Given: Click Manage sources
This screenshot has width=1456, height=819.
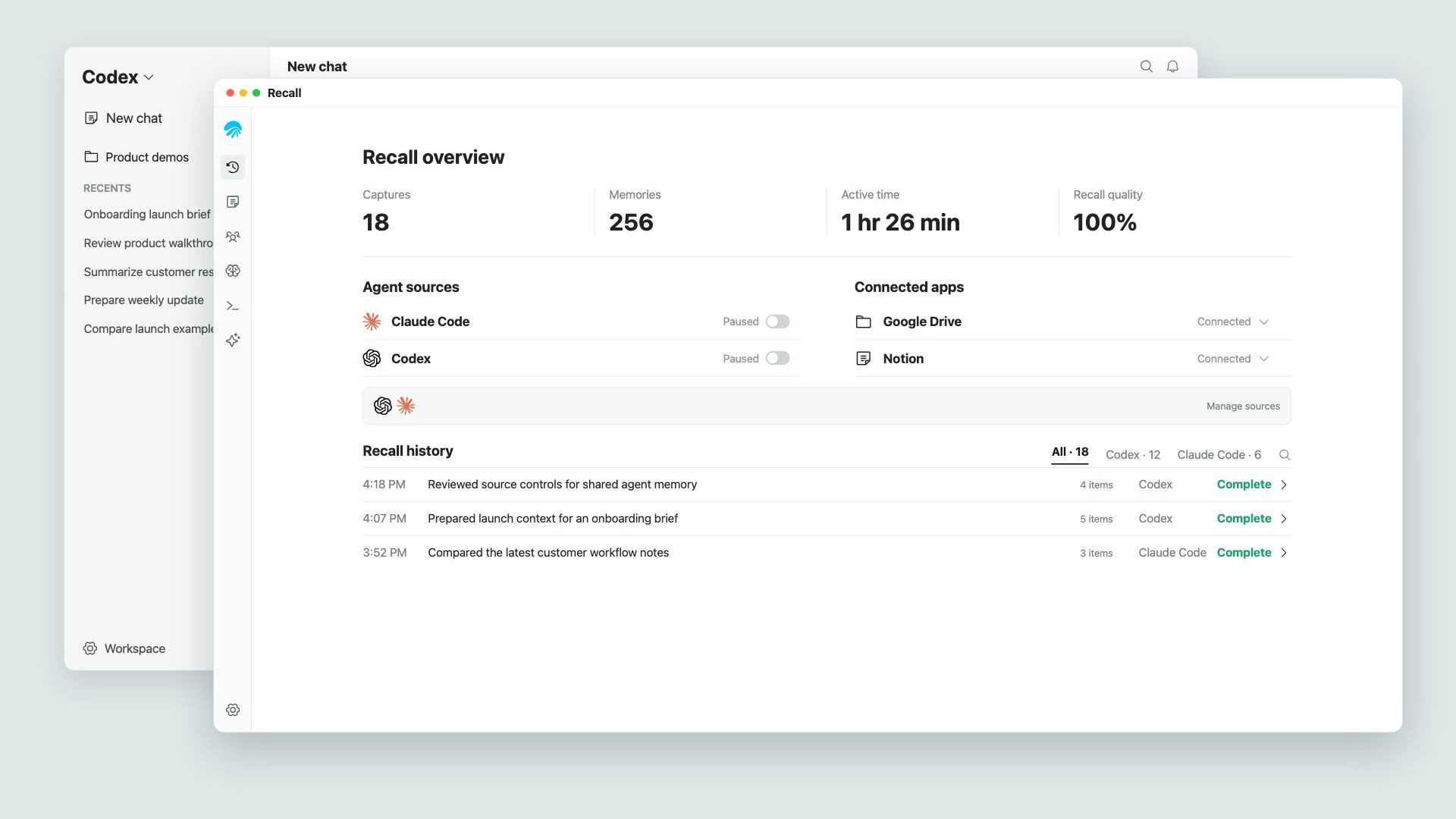Looking at the screenshot, I should pyautogui.click(x=1243, y=406).
